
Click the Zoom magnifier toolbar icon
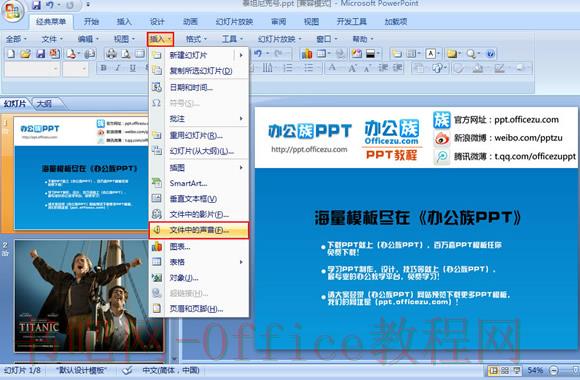(471, 54)
